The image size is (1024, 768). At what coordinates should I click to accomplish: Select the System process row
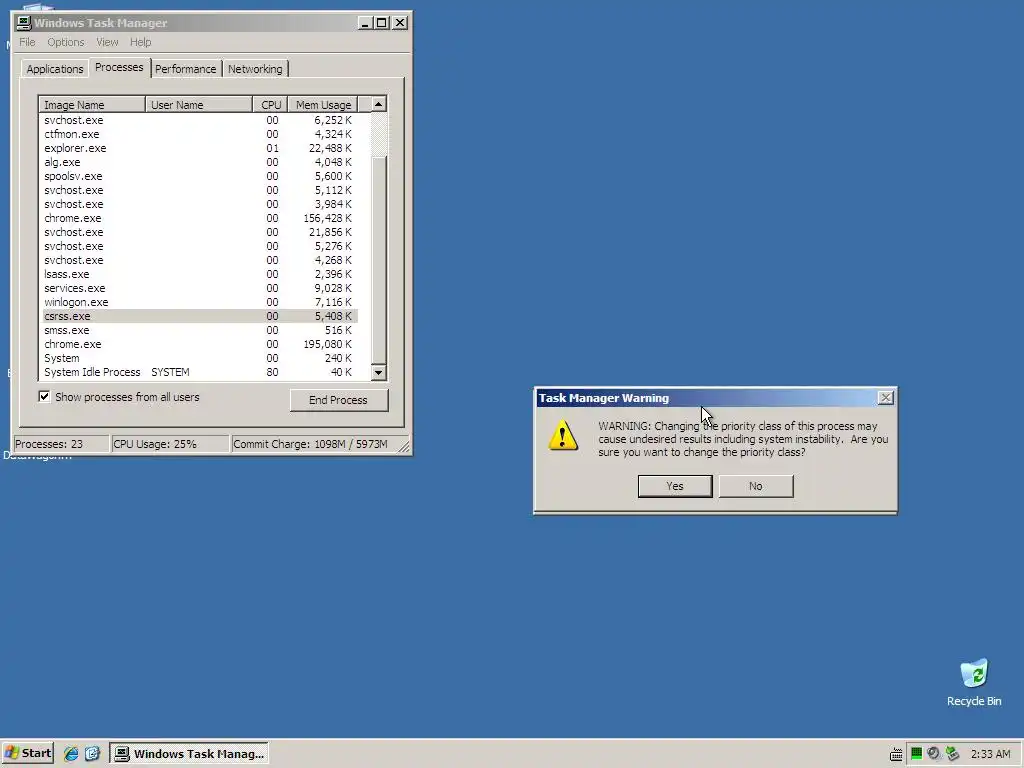point(199,358)
